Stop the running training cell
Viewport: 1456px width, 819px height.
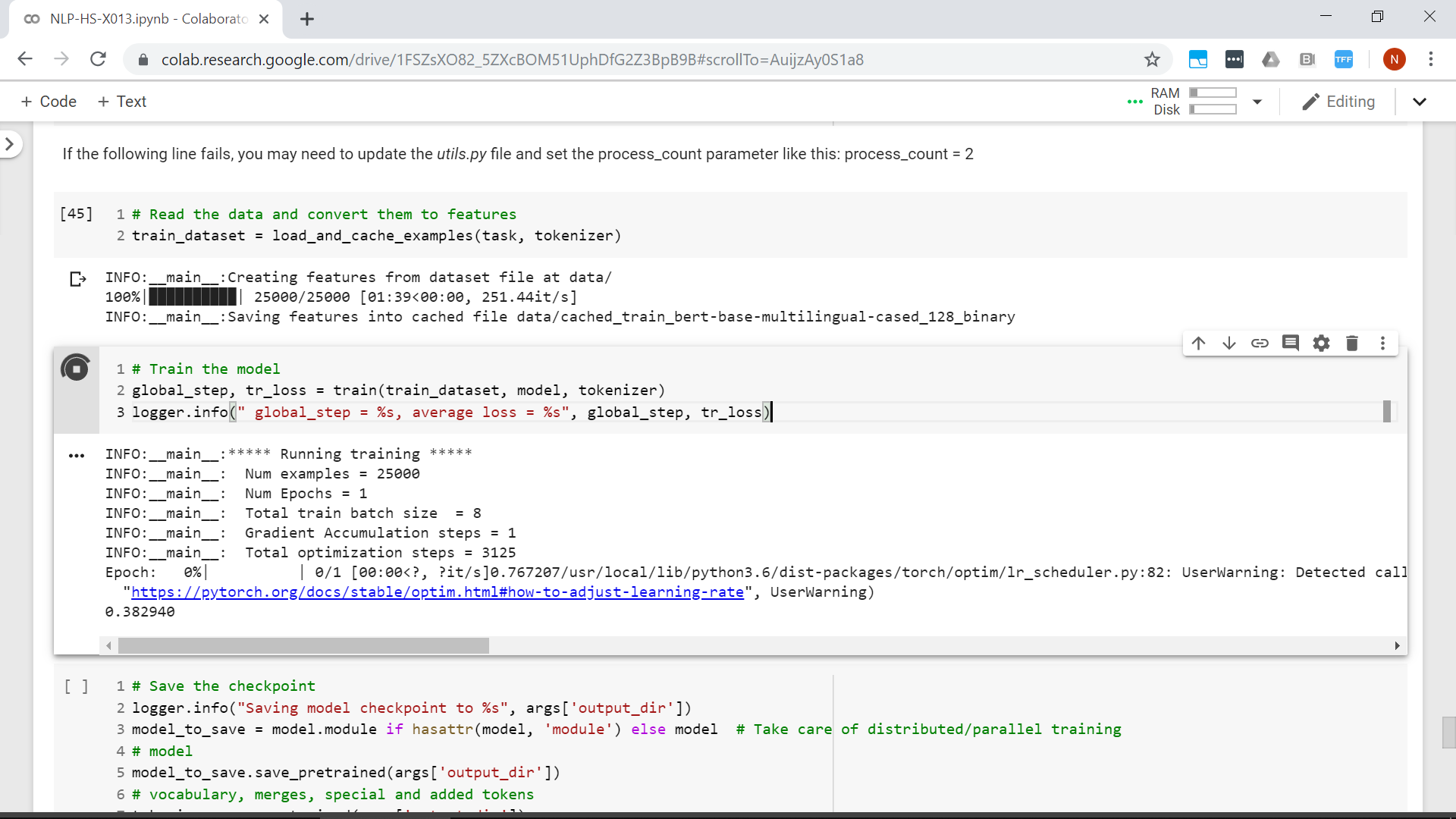76,369
